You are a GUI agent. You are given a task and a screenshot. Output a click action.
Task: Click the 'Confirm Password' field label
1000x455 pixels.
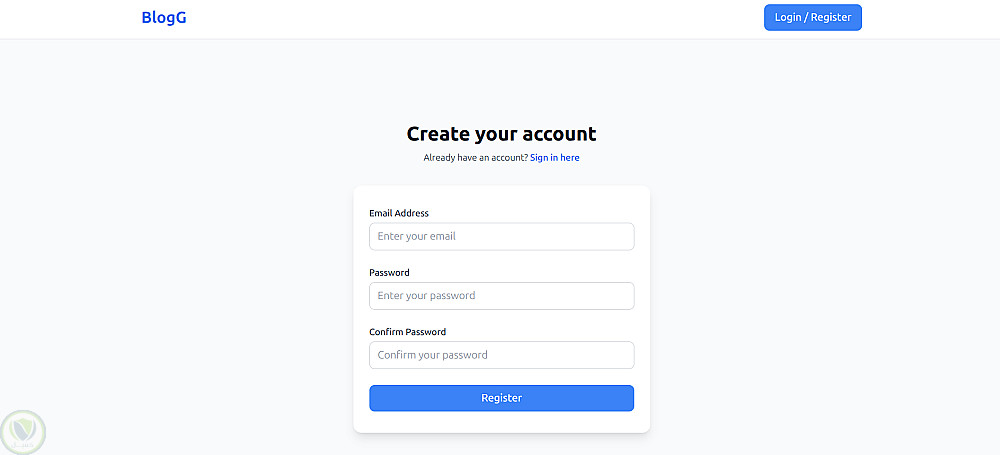(x=407, y=332)
